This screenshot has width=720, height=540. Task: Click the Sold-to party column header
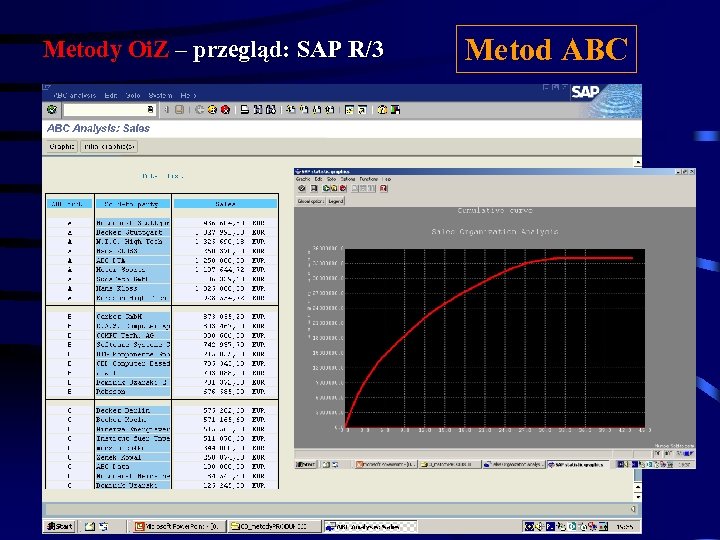(x=133, y=203)
